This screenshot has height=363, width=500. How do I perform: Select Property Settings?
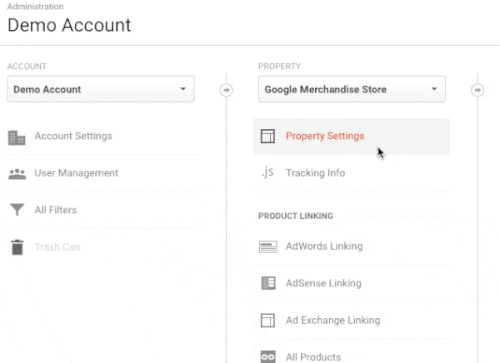pos(352,136)
